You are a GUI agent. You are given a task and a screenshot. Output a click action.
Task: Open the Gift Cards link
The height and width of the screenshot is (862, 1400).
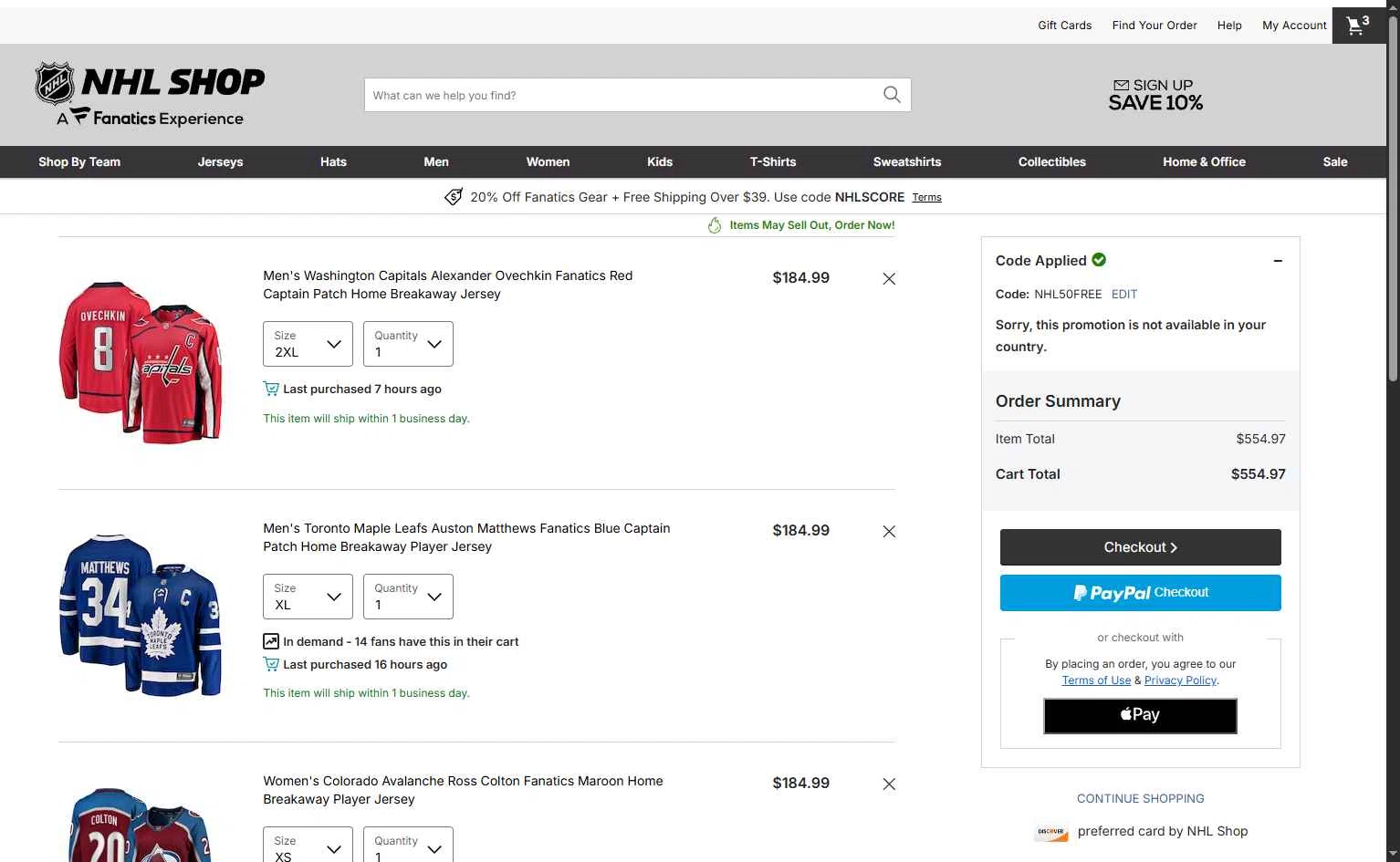(x=1065, y=26)
